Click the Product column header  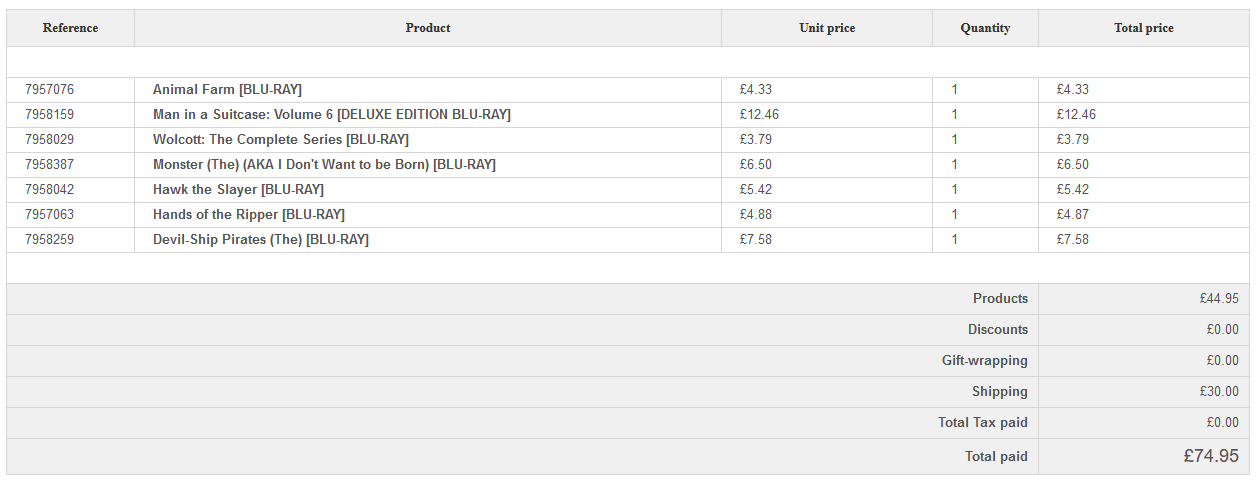coord(428,28)
